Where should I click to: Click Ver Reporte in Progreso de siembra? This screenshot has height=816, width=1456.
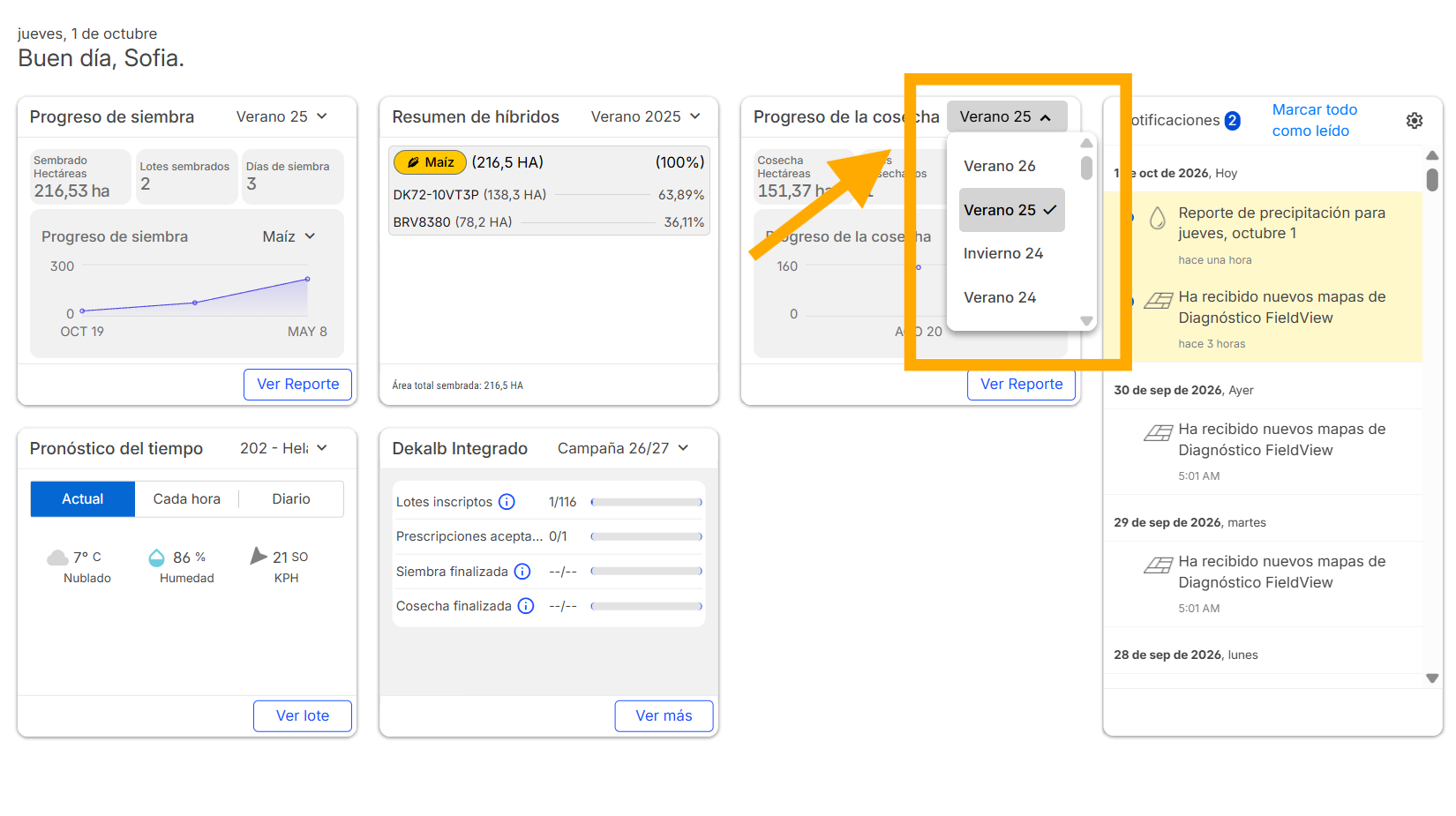(298, 385)
